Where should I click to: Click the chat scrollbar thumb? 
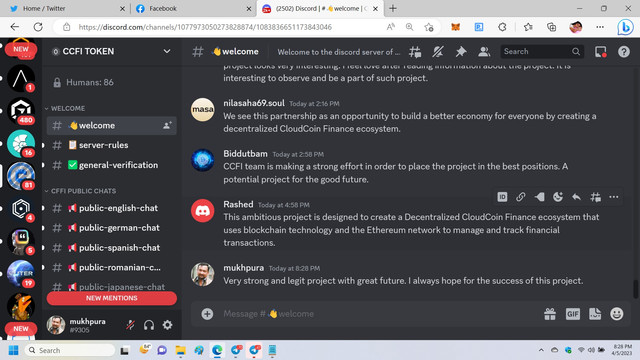click(x=636, y=289)
